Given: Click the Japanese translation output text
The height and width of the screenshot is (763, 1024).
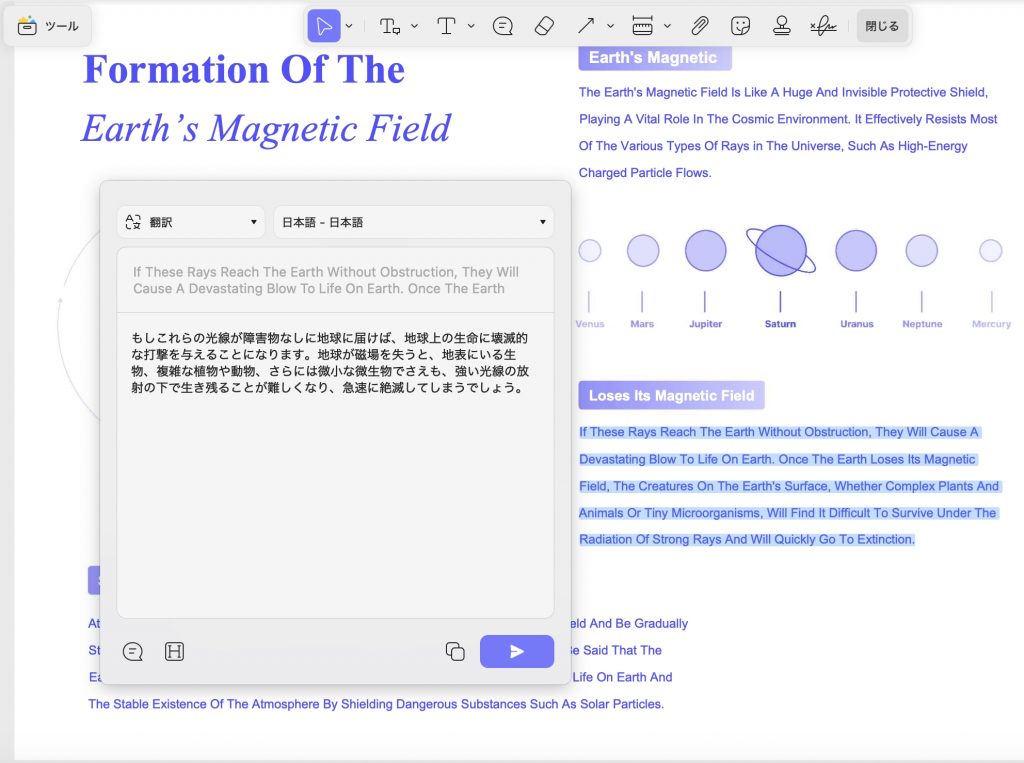Looking at the screenshot, I should 330,363.
